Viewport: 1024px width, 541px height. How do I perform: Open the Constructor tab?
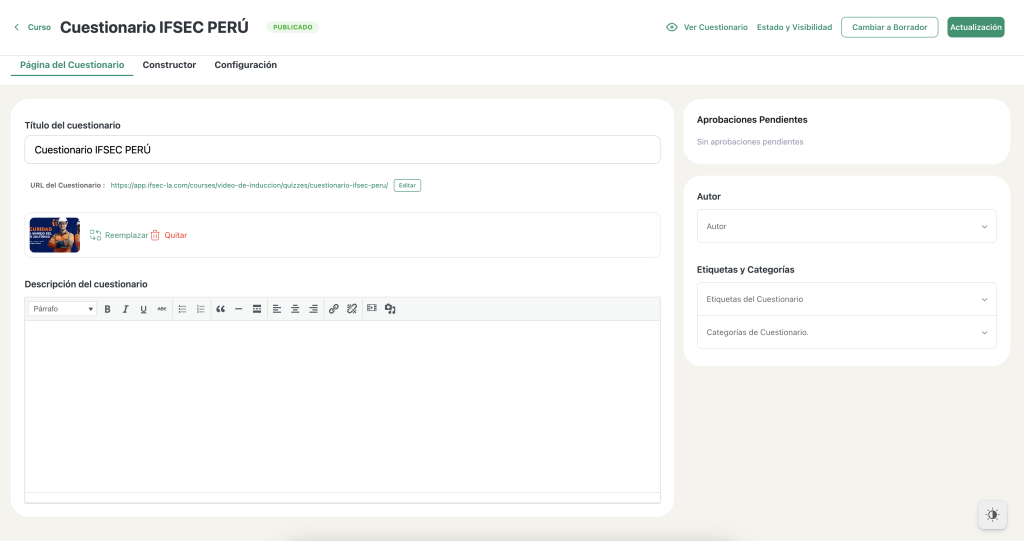point(169,65)
